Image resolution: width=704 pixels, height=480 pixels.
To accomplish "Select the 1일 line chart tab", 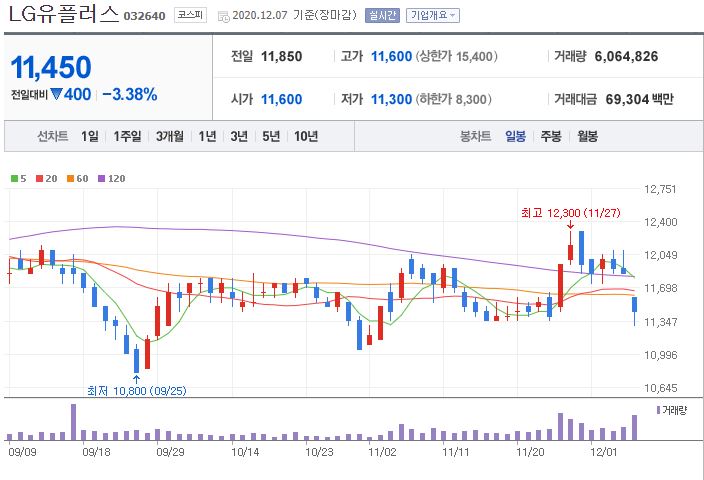I will (90, 136).
